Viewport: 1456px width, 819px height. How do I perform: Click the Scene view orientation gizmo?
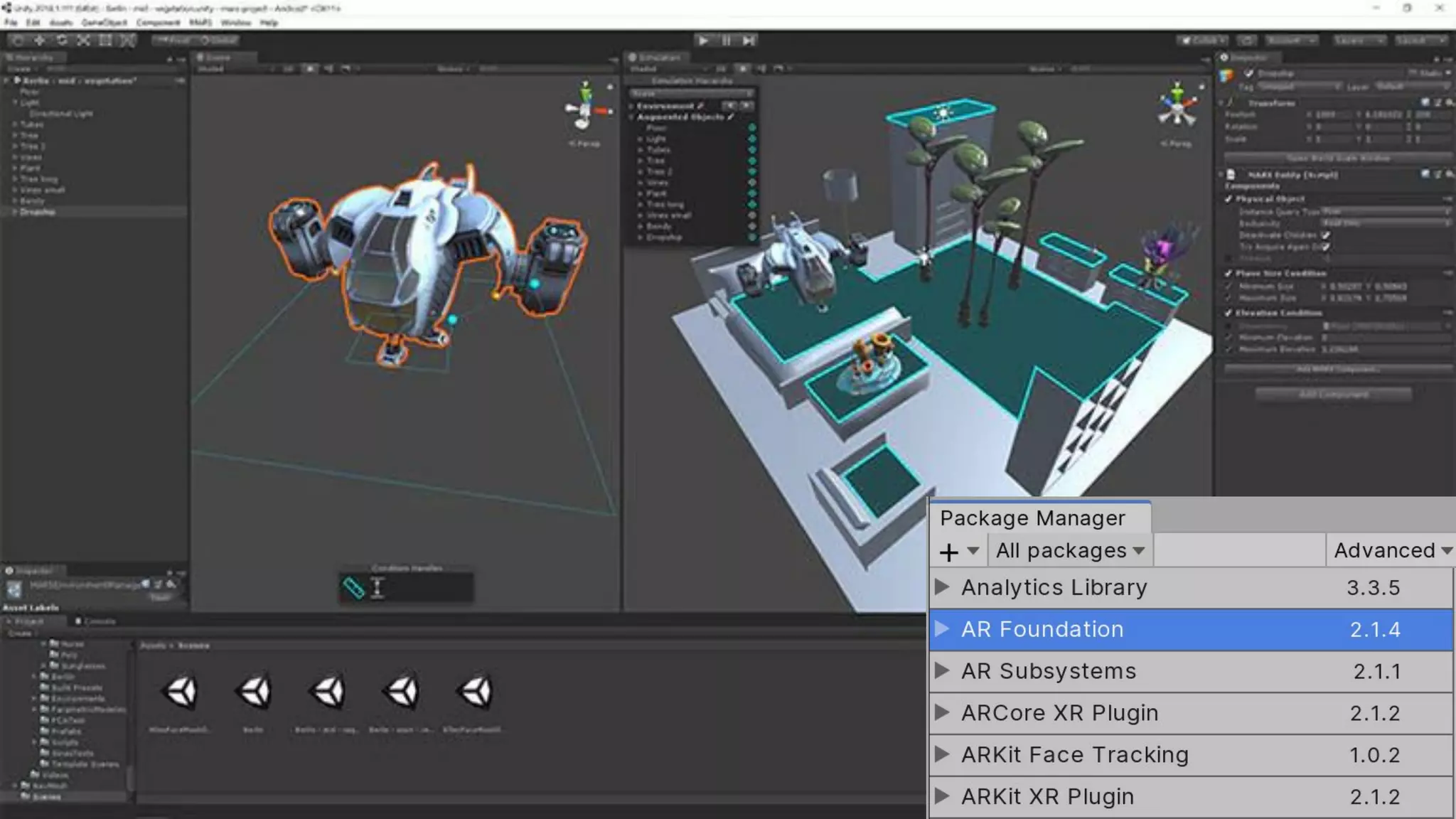pos(586,109)
